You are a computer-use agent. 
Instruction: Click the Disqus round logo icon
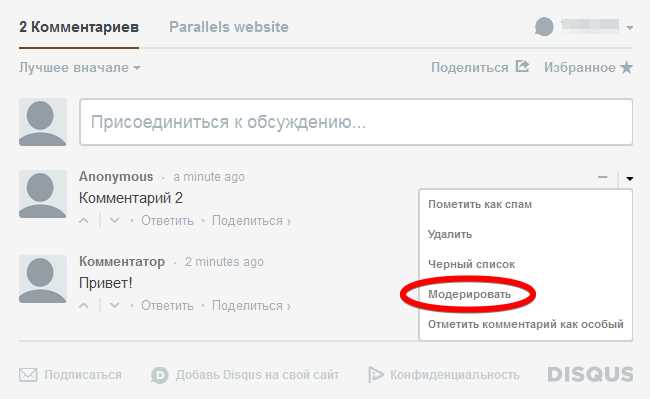(x=160, y=375)
